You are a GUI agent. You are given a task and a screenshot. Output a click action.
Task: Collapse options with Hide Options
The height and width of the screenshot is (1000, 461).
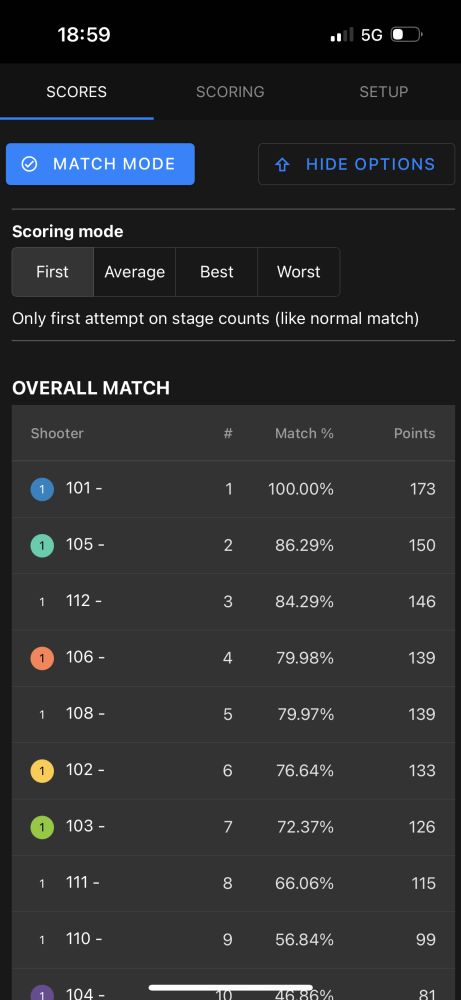(356, 164)
